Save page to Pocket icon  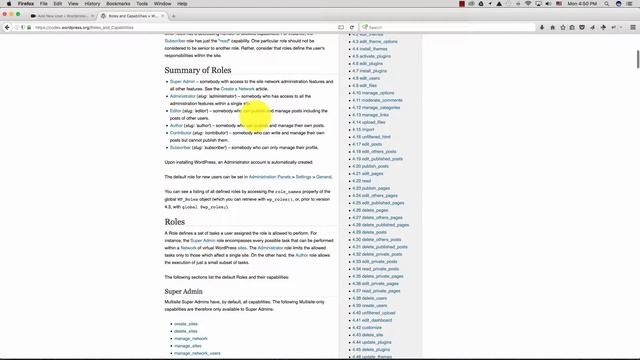click(x=582, y=27)
